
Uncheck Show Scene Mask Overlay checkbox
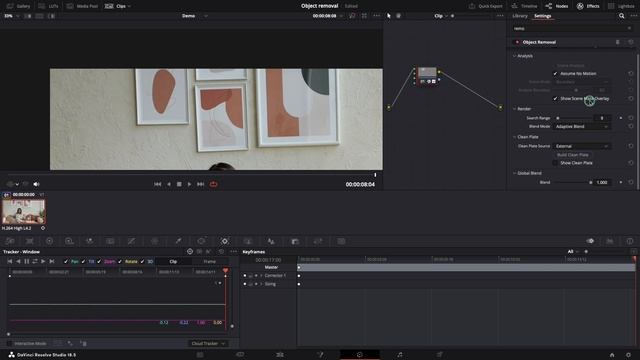click(555, 98)
